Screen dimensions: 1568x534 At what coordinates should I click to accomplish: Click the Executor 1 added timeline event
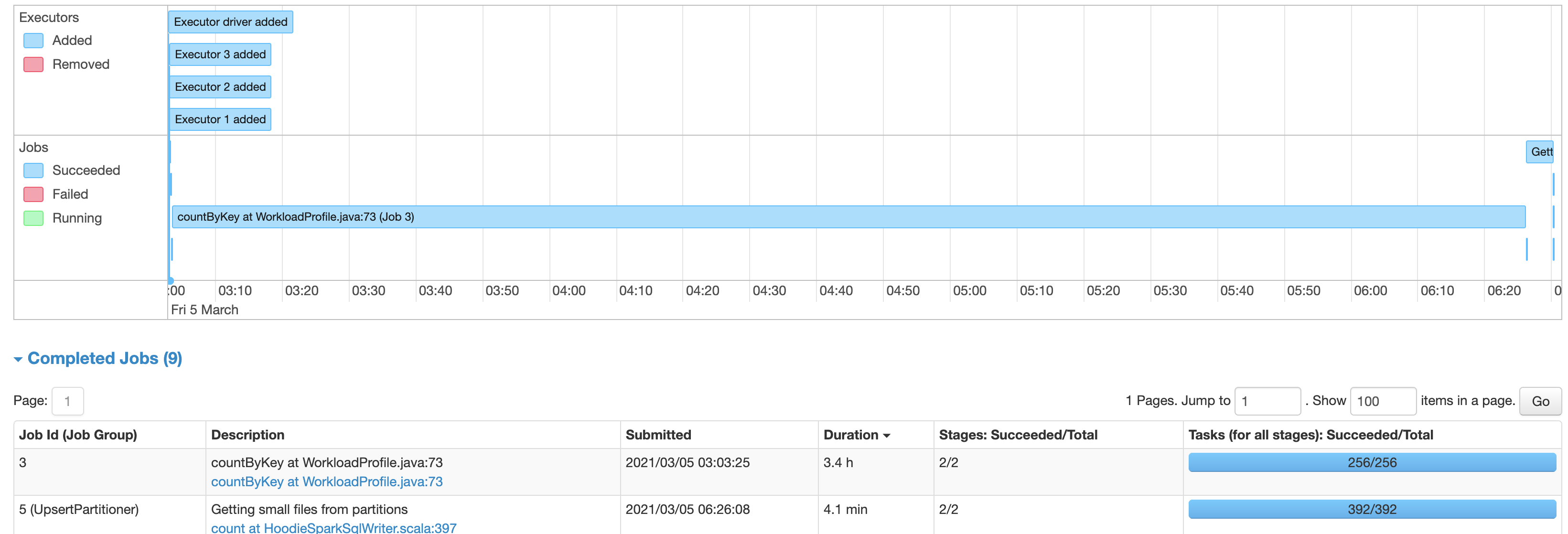click(x=220, y=120)
